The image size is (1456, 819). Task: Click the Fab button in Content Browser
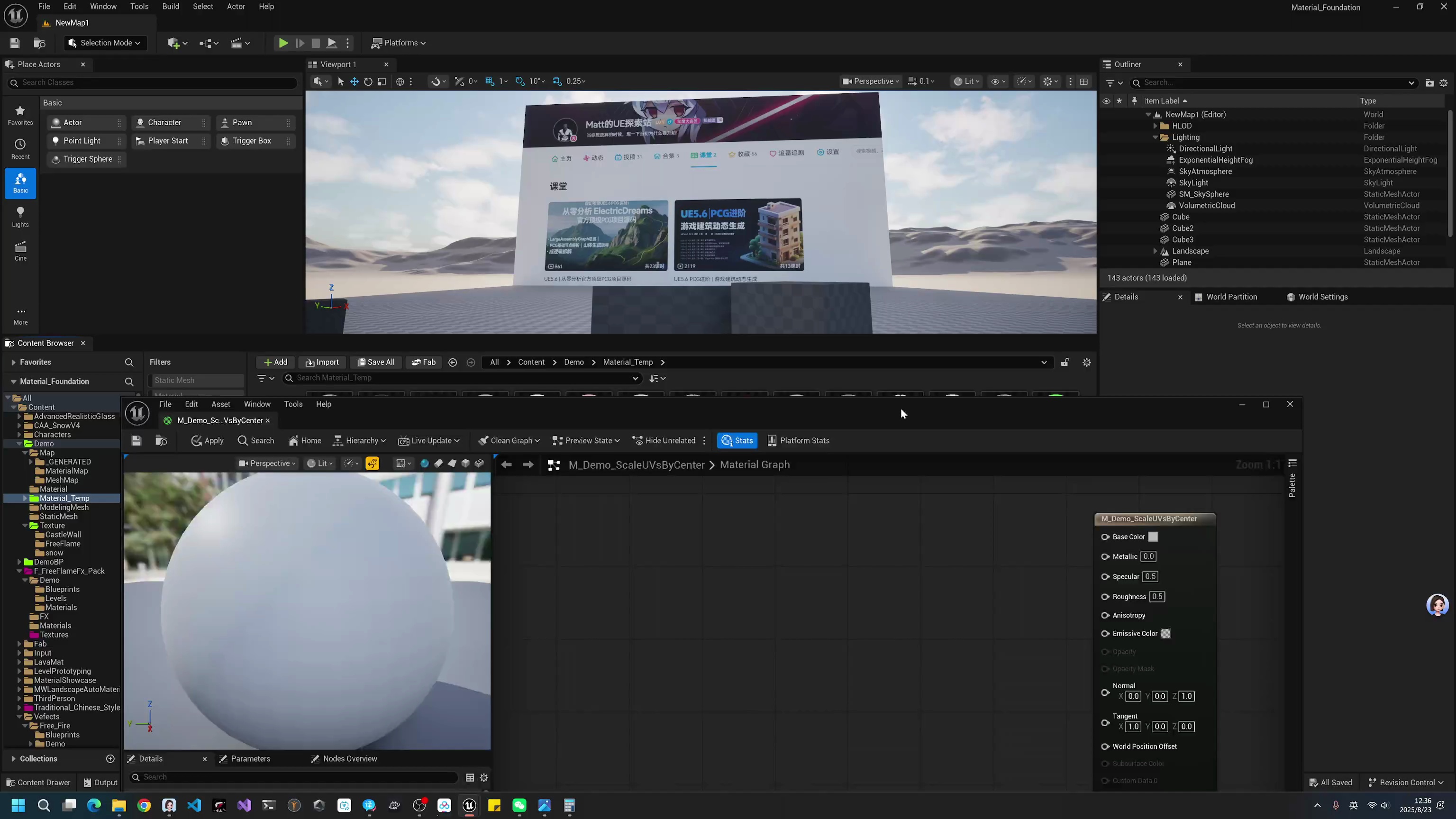(x=423, y=362)
